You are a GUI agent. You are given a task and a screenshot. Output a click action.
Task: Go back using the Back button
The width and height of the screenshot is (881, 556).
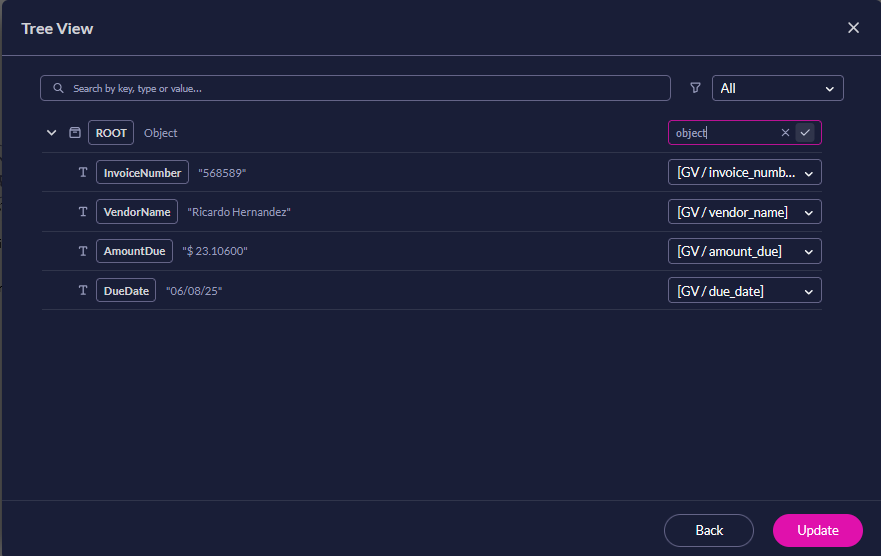click(708, 530)
